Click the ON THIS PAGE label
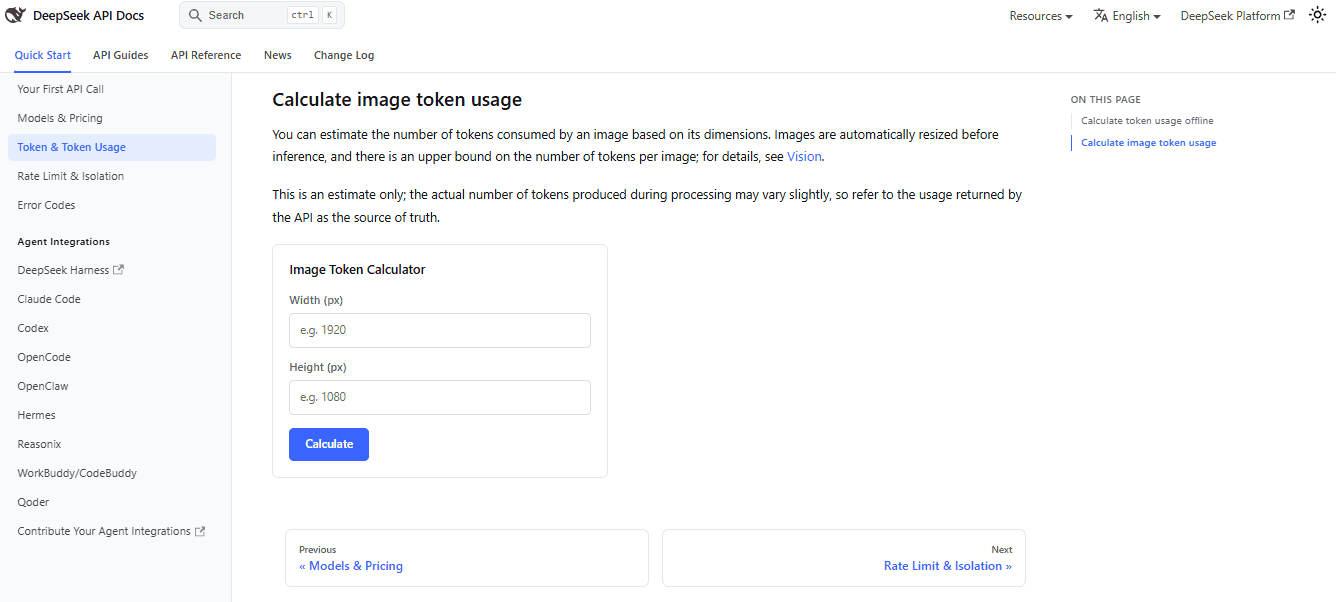This screenshot has height=602, width=1336. [1105, 100]
